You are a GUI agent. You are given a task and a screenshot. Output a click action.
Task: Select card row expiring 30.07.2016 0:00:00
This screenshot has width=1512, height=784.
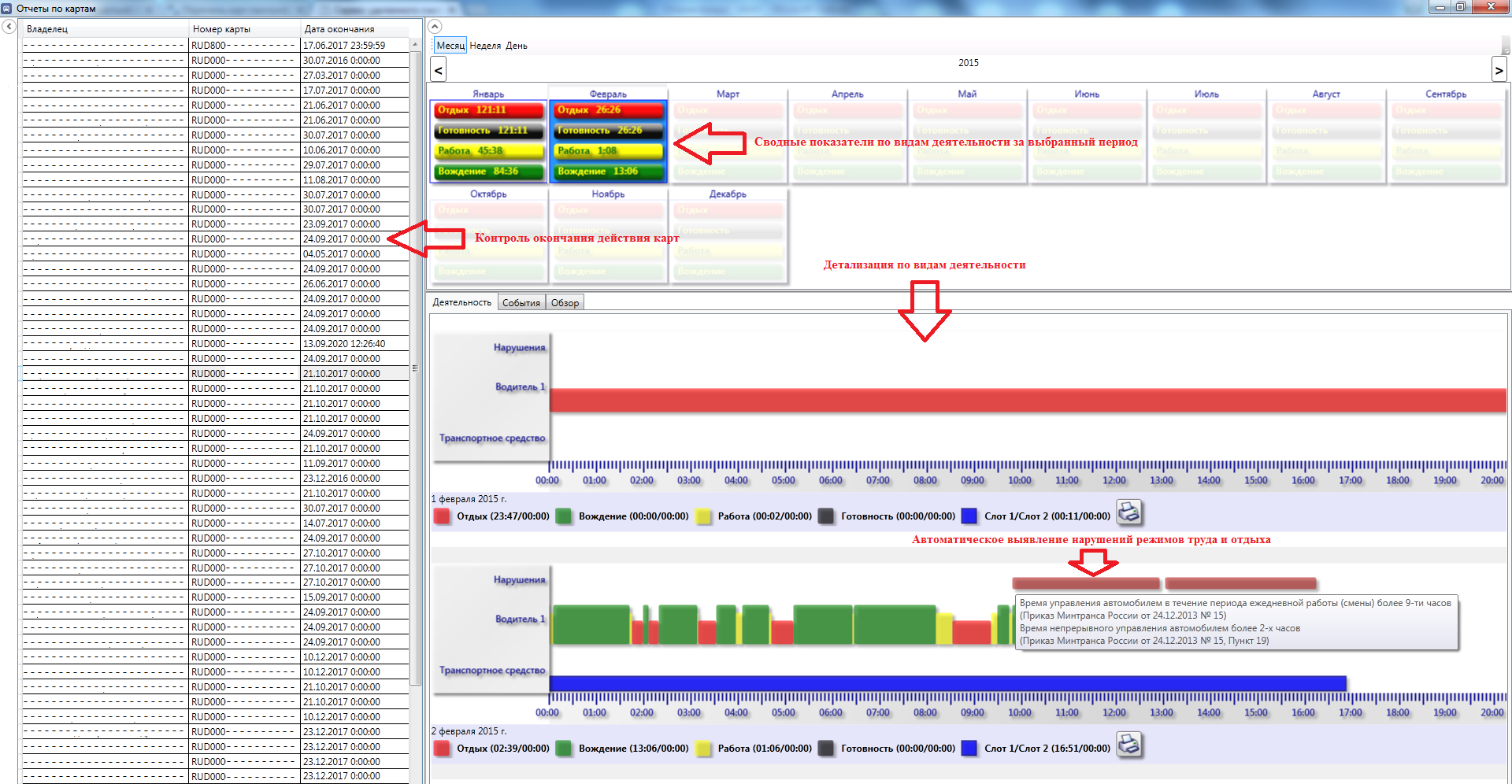216,61
